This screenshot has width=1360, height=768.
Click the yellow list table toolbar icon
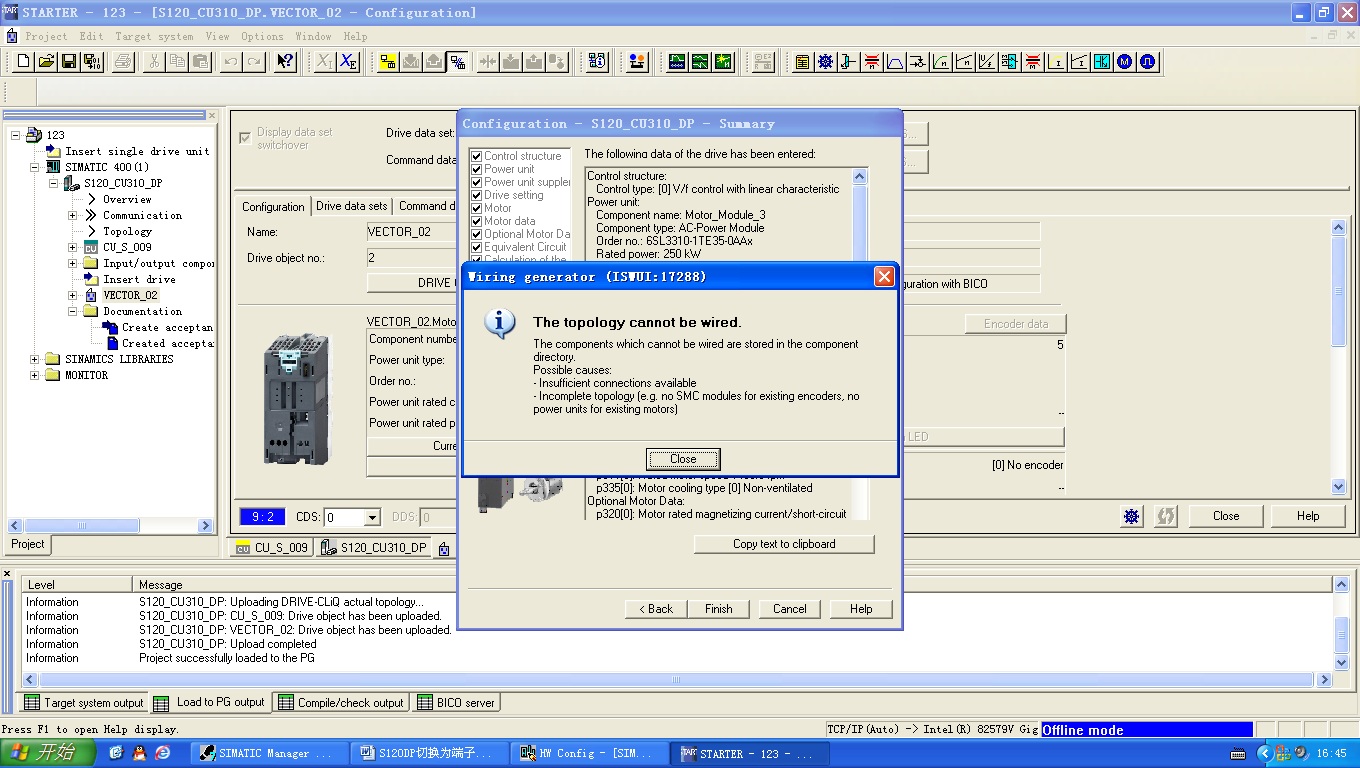click(x=802, y=62)
